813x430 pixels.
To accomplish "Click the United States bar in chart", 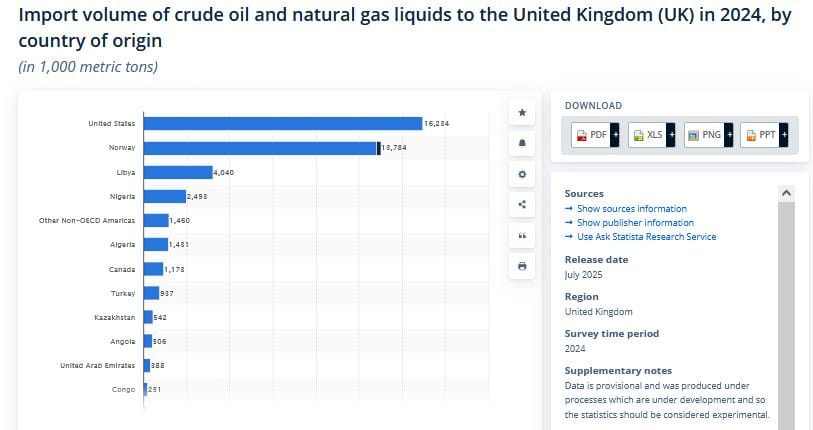I will pyautogui.click(x=282, y=123).
